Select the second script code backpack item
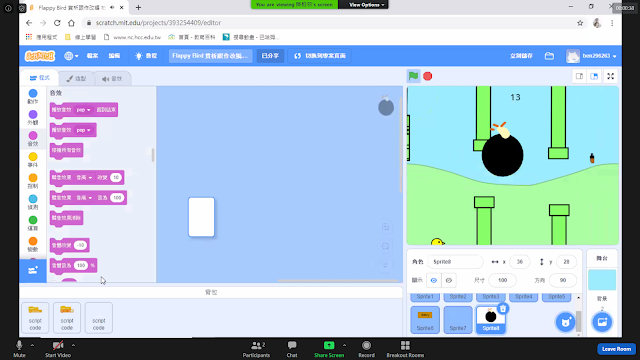640x360 pixels. pyautogui.click(x=67, y=318)
